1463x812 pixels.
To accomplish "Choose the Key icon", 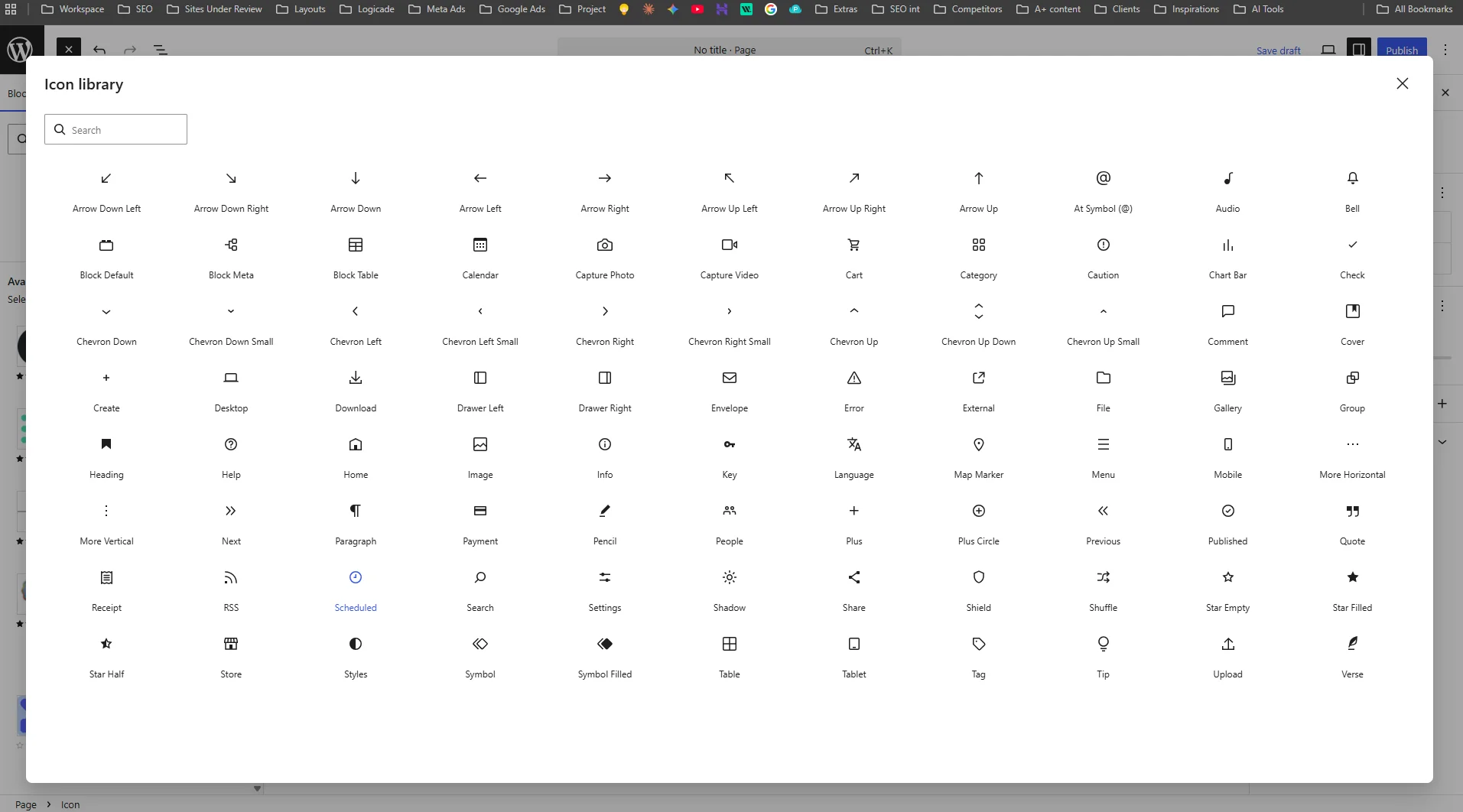I will [x=730, y=444].
